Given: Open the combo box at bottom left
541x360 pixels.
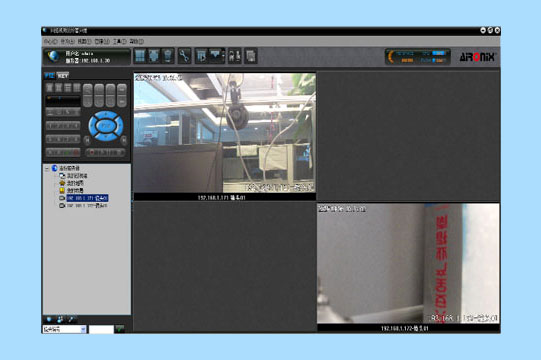Looking at the screenshot, I should click(64, 329).
